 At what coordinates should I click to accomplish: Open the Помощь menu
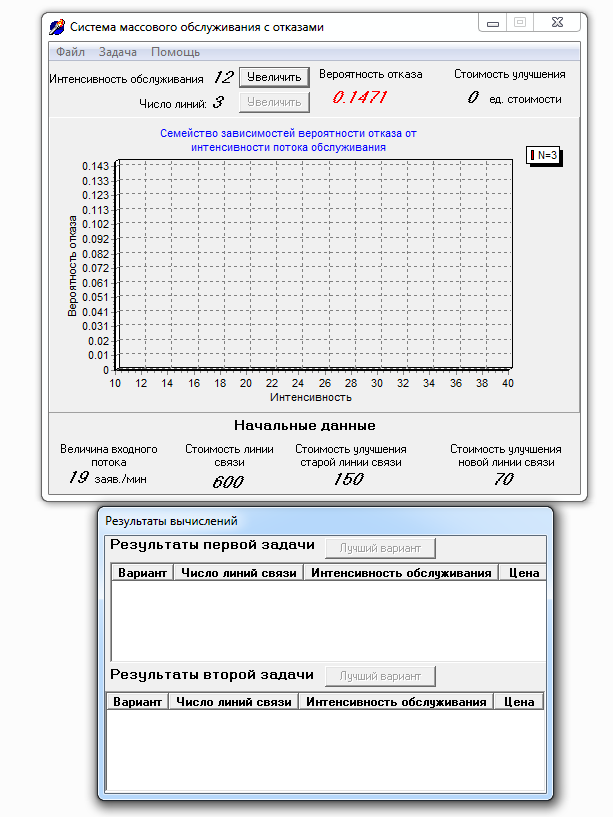175,52
